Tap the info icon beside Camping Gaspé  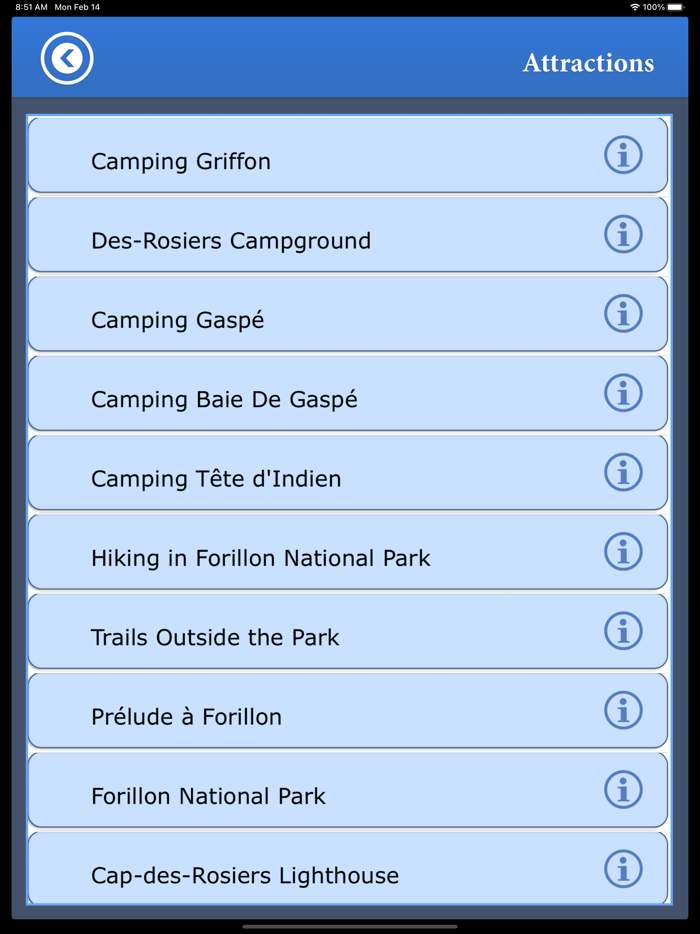[623, 313]
